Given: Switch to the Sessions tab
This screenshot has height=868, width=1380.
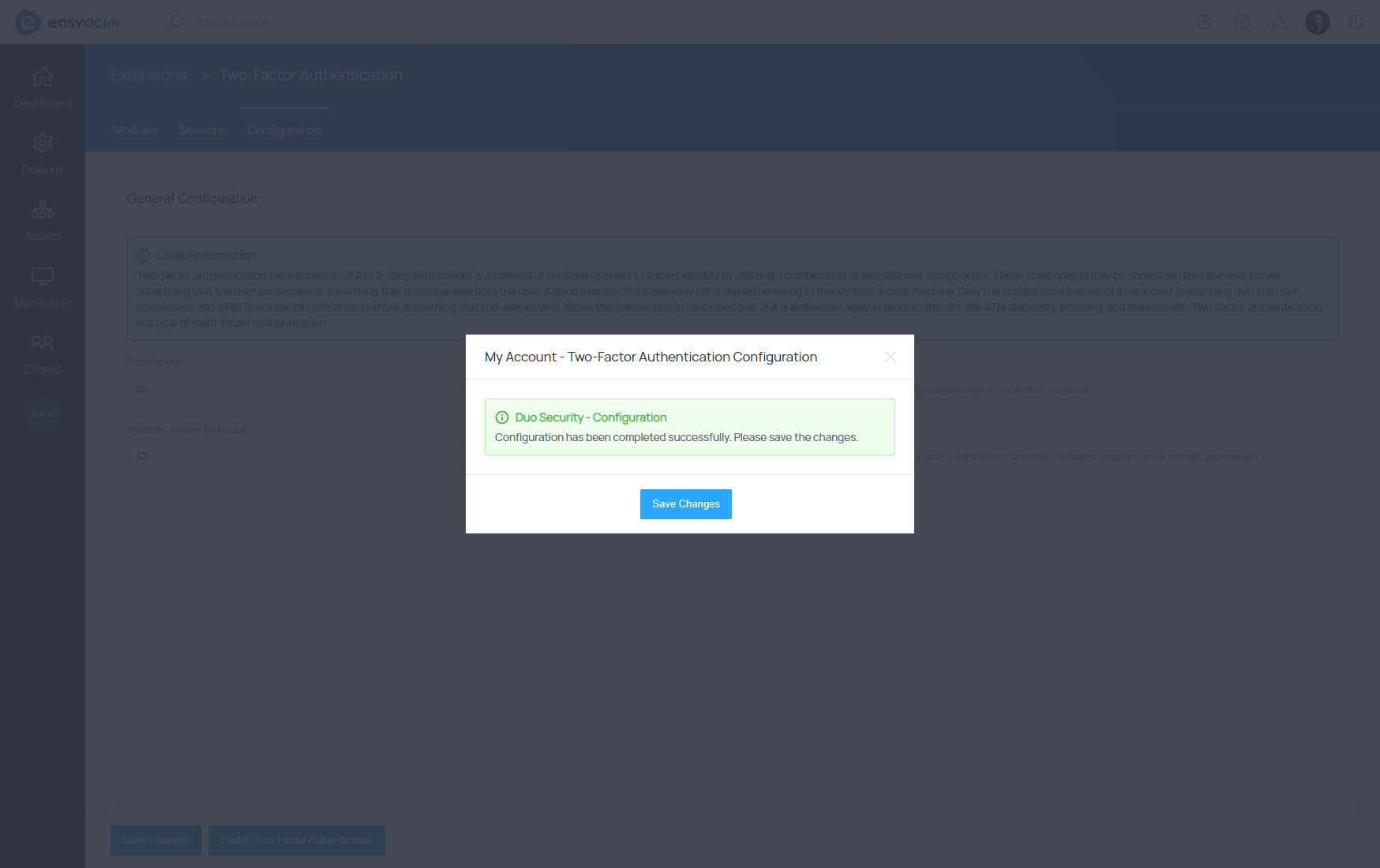Looking at the screenshot, I should pos(203,130).
